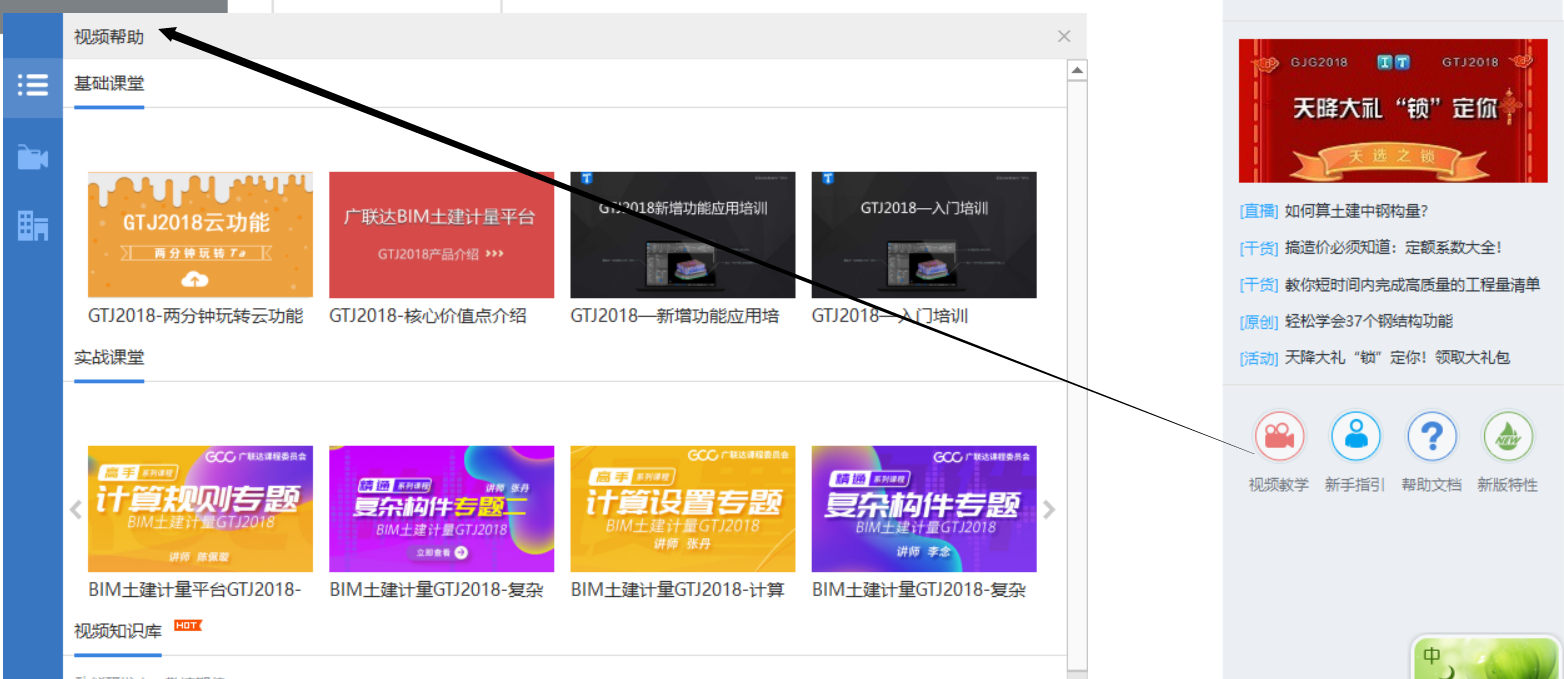Click caption BIM土建计量平台GTJ2018-
Viewport: 1564px width, 679px height.
(195, 590)
